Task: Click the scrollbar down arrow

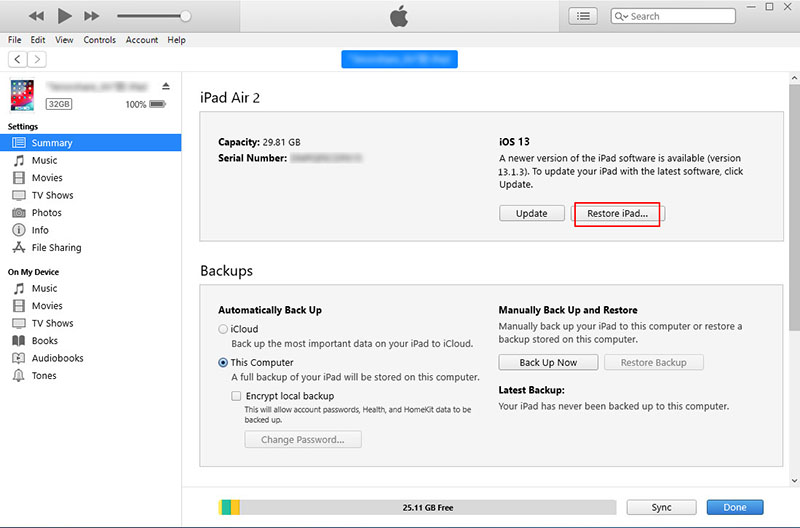Action: pos(794,481)
